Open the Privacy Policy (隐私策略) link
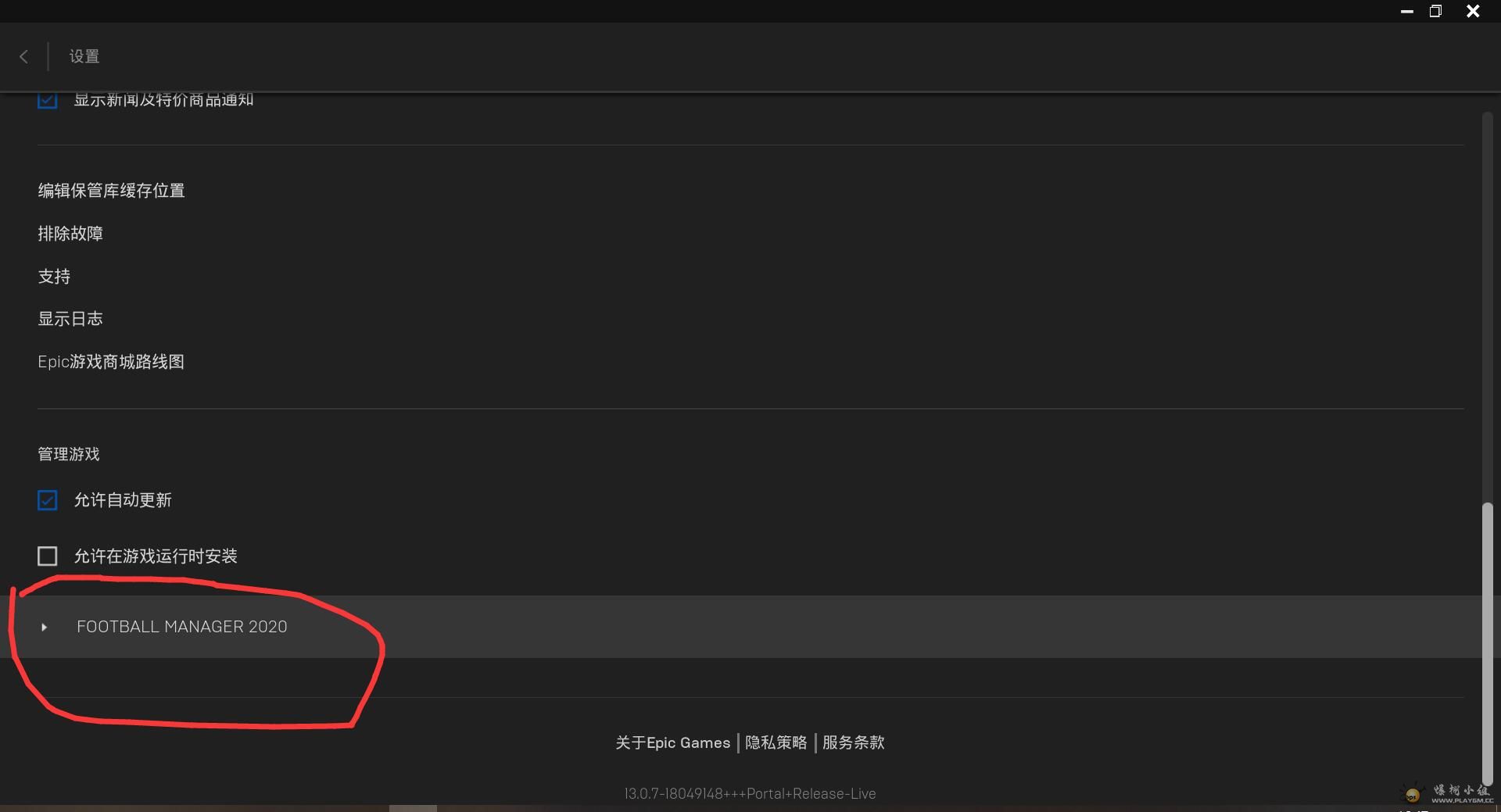This screenshot has width=1501, height=812. coord(776,742)
